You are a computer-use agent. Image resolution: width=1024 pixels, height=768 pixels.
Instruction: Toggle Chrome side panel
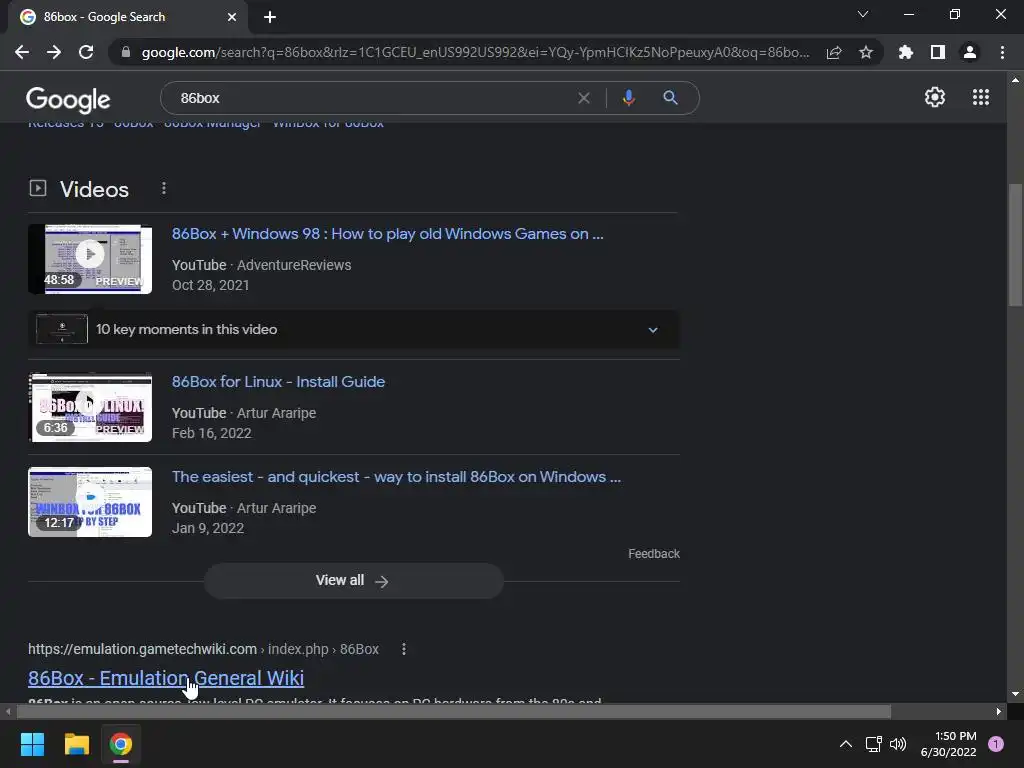[x=938, y=52]
